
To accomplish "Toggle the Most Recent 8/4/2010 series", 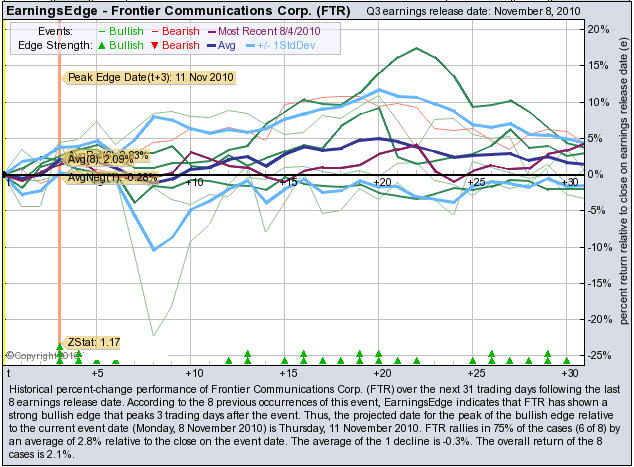I will pos(263,31).
